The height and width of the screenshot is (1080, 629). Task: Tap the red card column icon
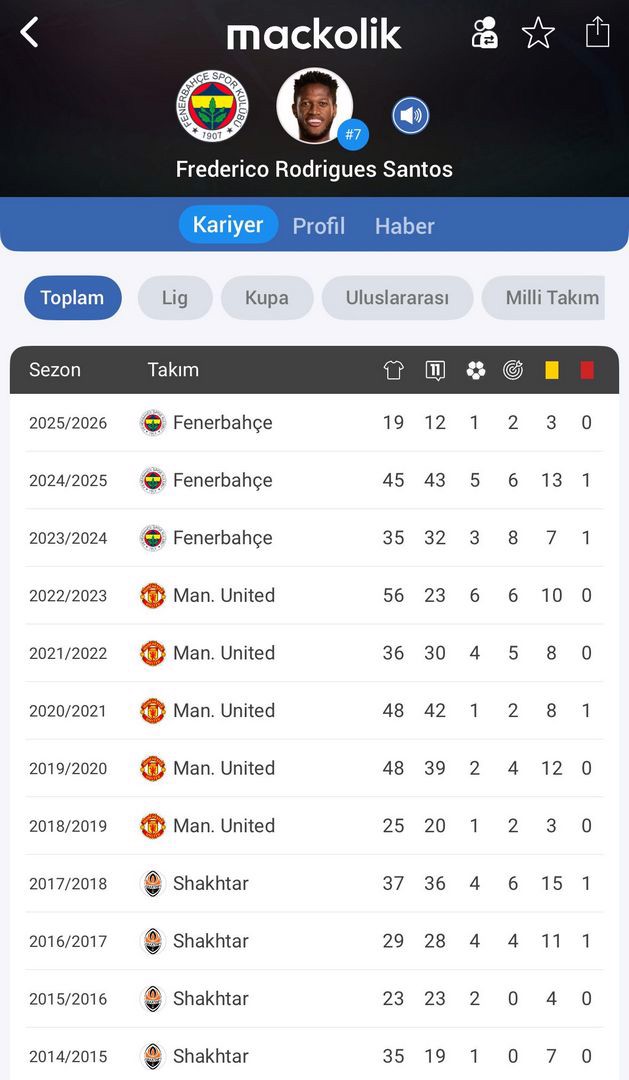click(x=587, y=370)
